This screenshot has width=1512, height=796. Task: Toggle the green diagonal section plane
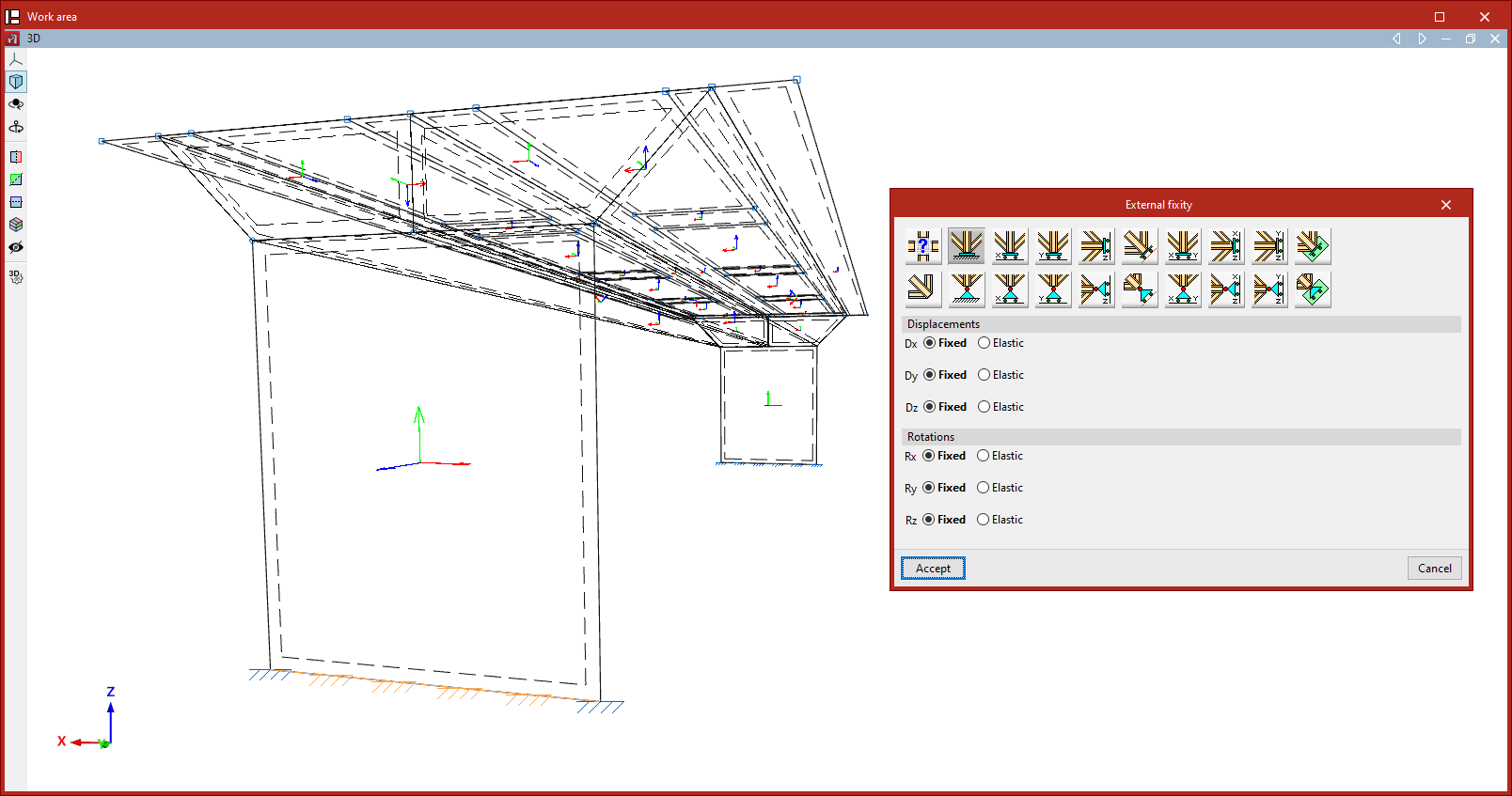[x=16, y=179]
